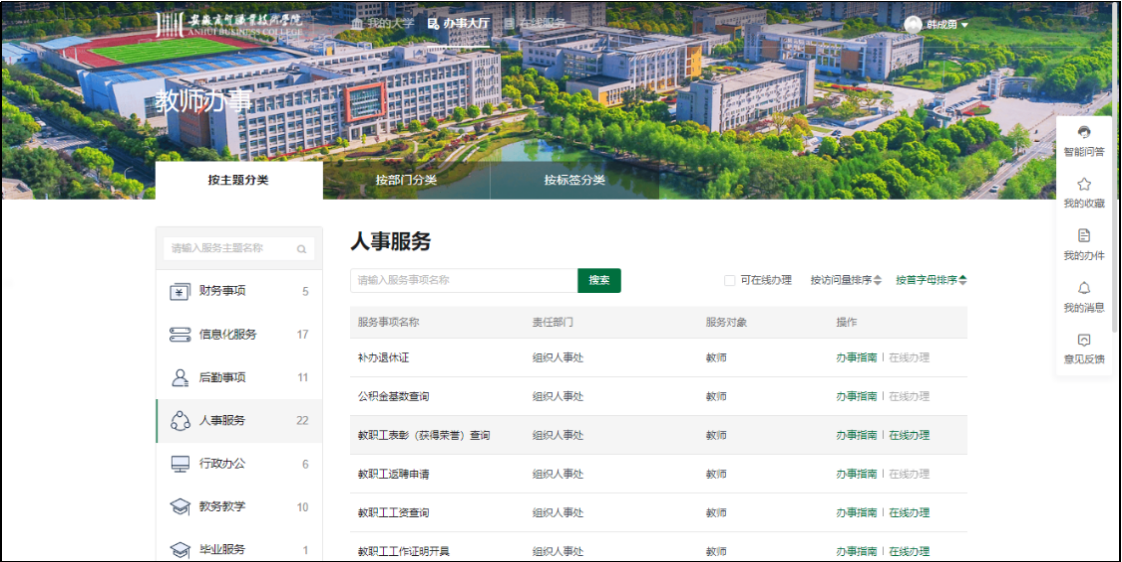Image resolution: width=1122 pixels, height=562 pixels.
Task: Open the 意见反馈 feedback icon
Action: pos(1084,340)
